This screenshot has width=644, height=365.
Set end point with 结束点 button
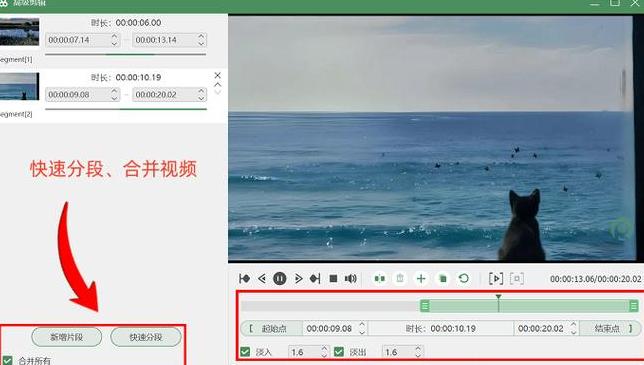click(610, 328)
